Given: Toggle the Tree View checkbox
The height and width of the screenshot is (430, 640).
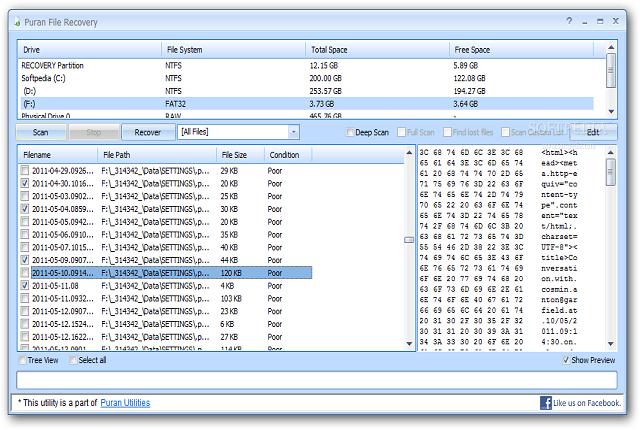Looking at the screenshot, I should coord(24,360).
